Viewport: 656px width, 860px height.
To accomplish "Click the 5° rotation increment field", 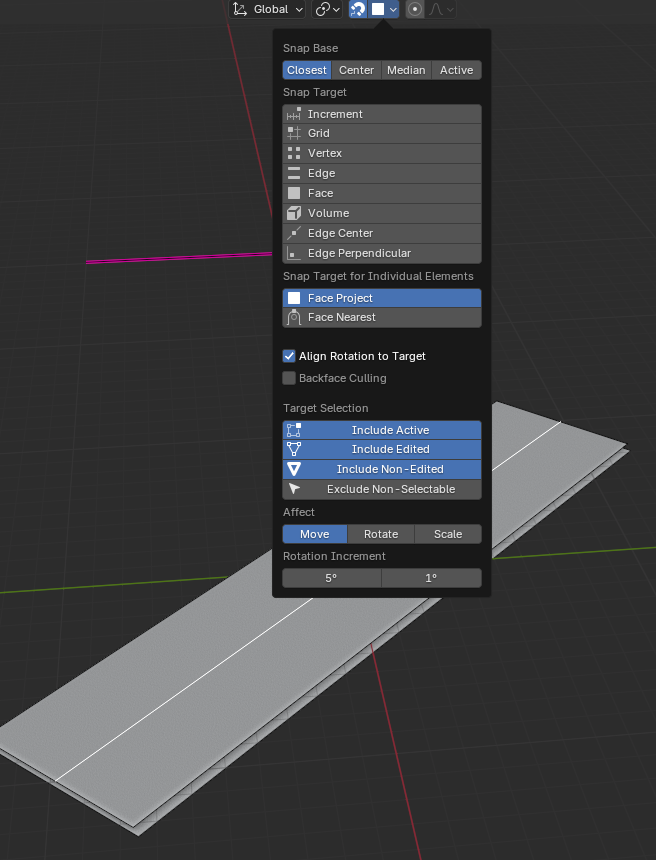I will pos(331,578).
